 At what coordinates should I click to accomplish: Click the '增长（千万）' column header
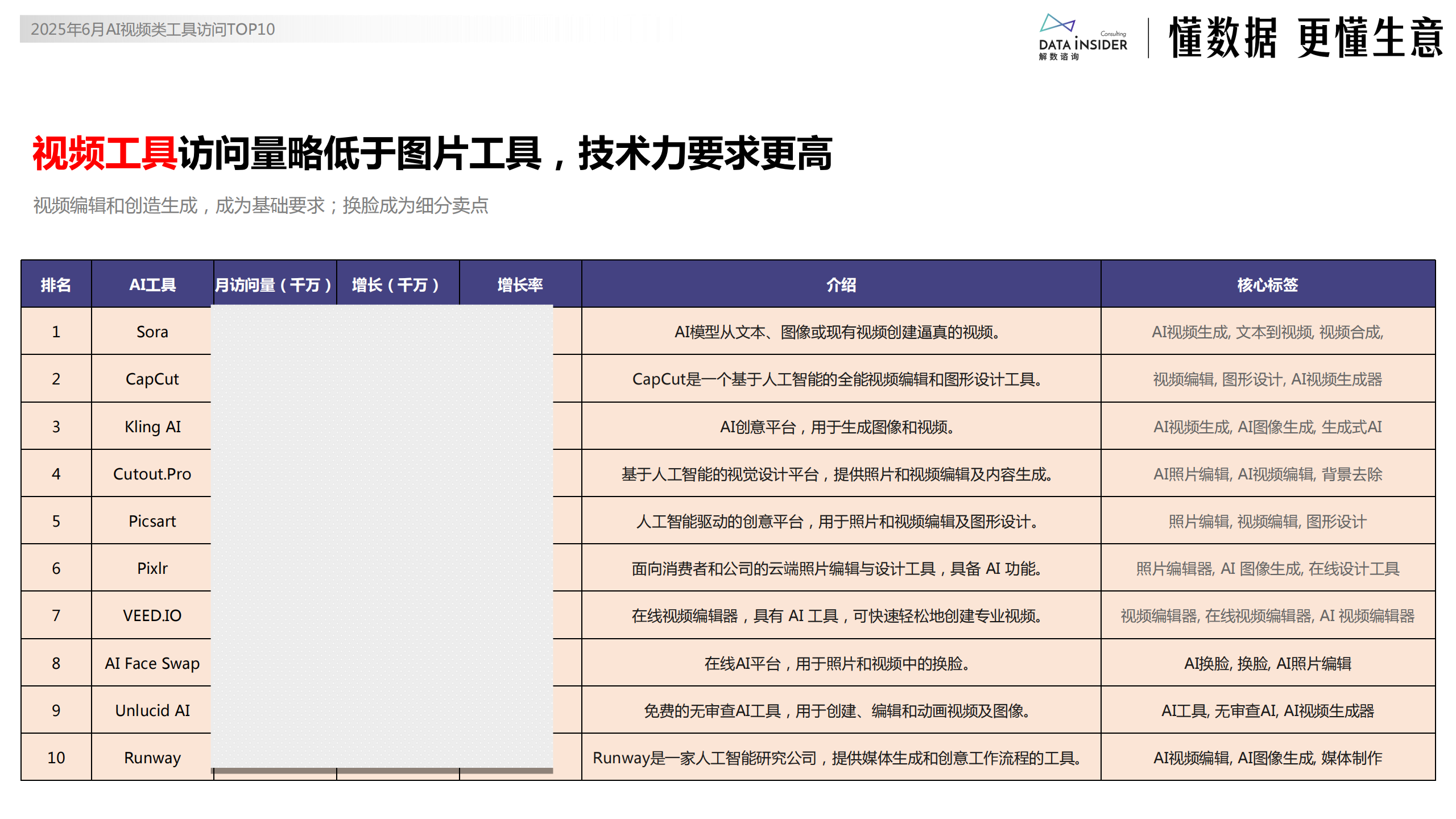pos(397,284)
